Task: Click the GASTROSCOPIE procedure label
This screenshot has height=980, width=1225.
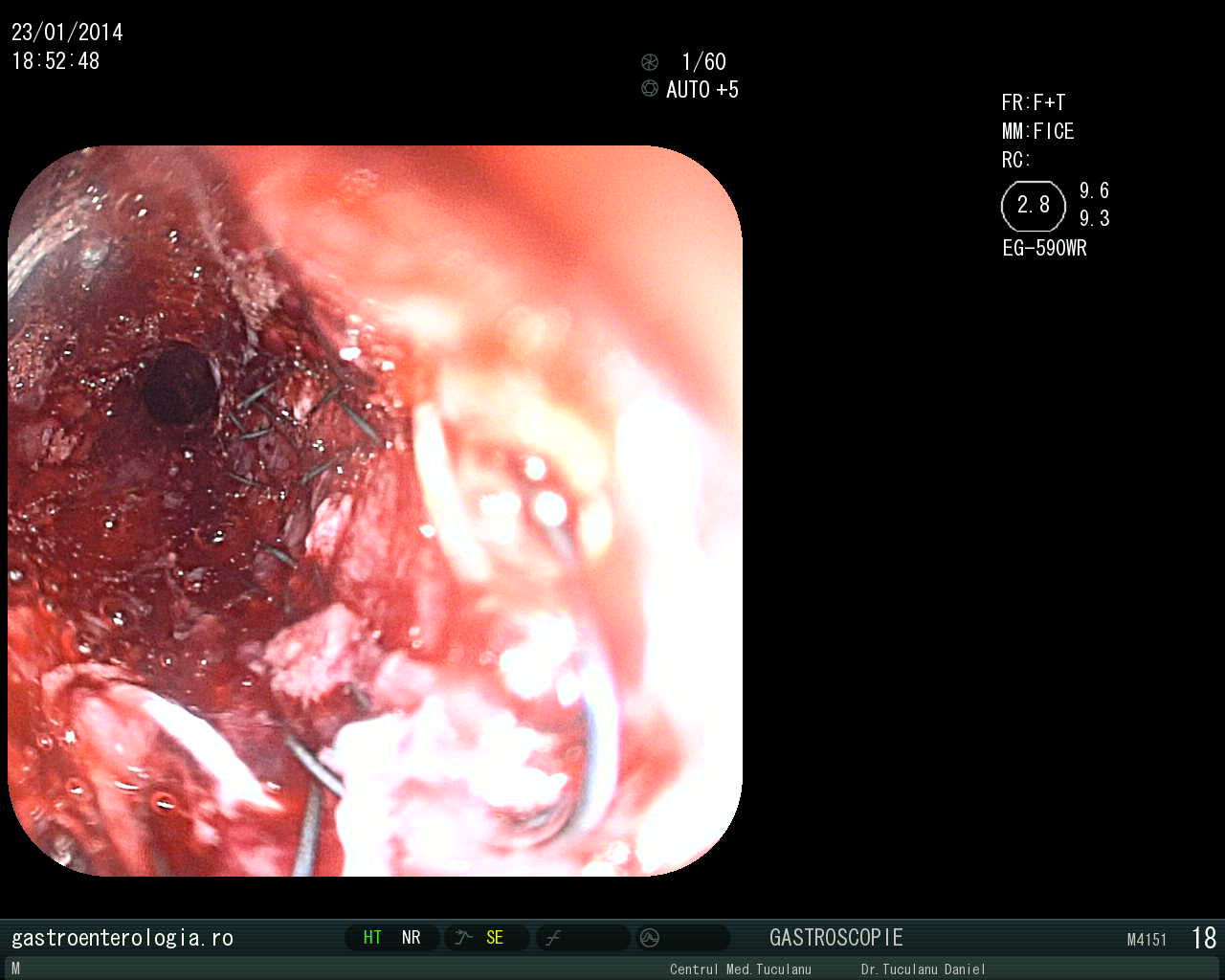Action: tap(836, 938)
